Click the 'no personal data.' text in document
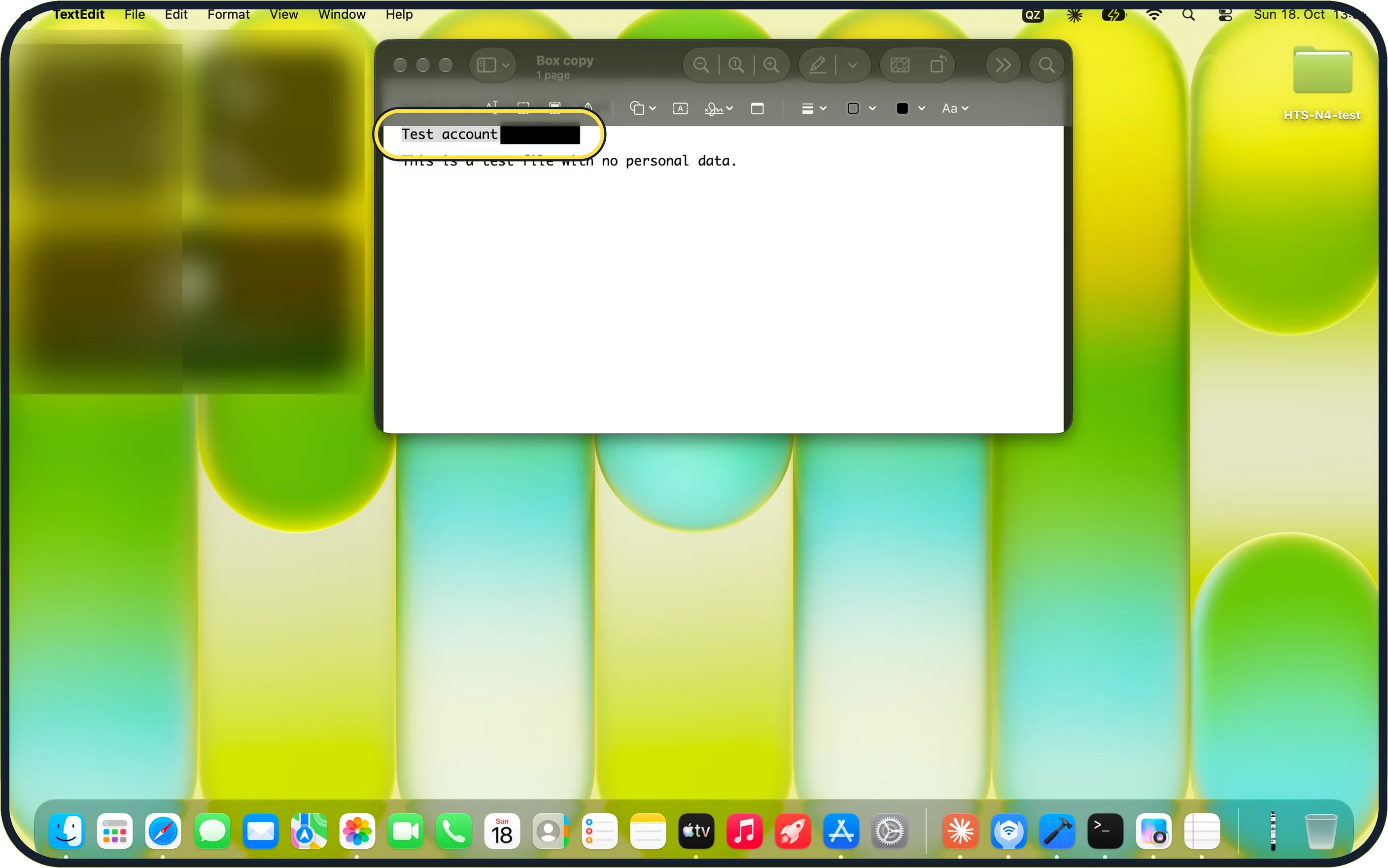 point(668,161)
